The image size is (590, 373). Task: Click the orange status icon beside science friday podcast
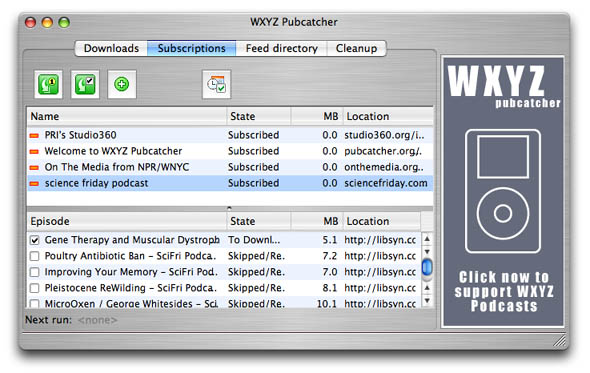[34, 184]
